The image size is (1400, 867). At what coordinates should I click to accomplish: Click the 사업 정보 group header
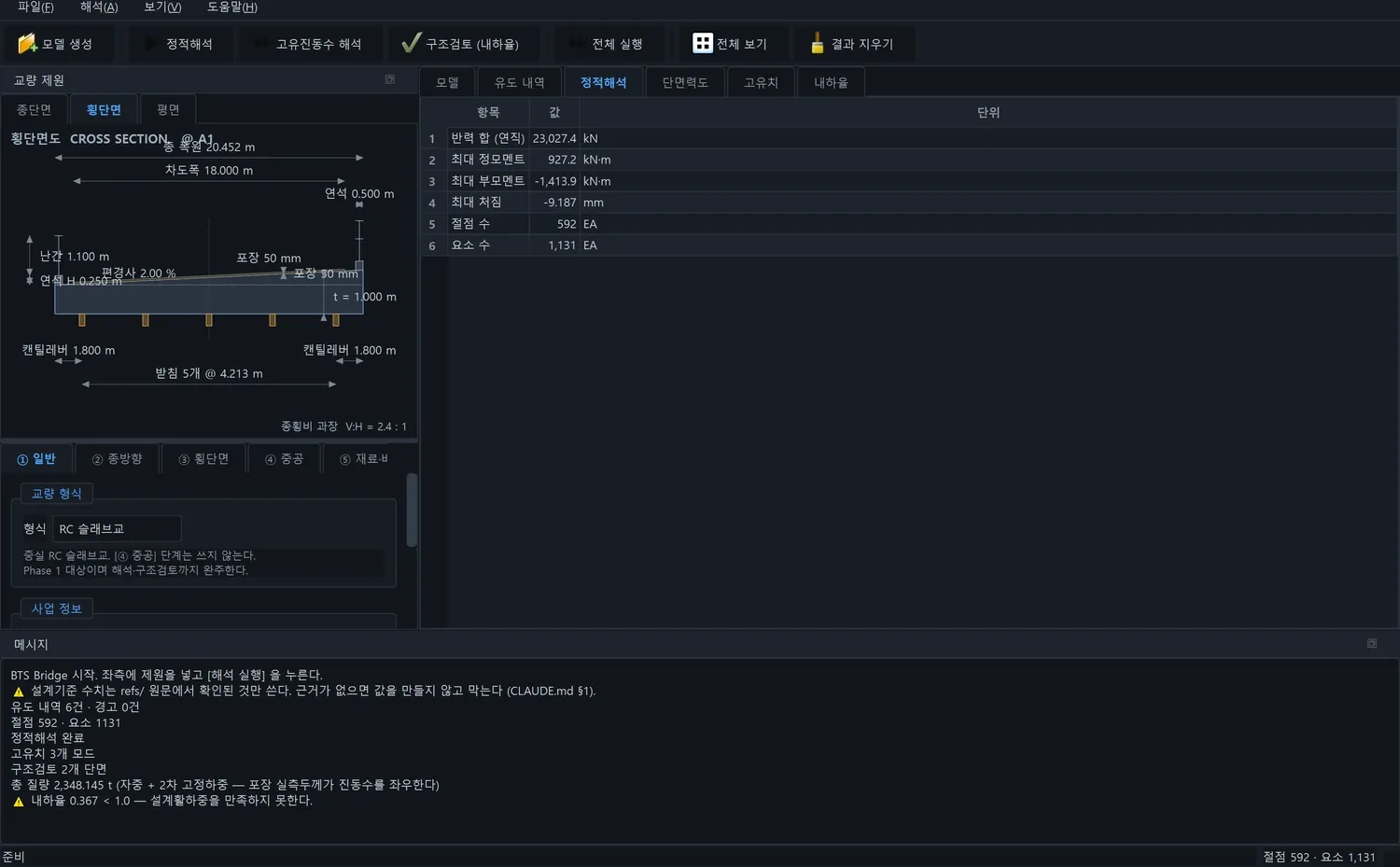click(57, 608)
